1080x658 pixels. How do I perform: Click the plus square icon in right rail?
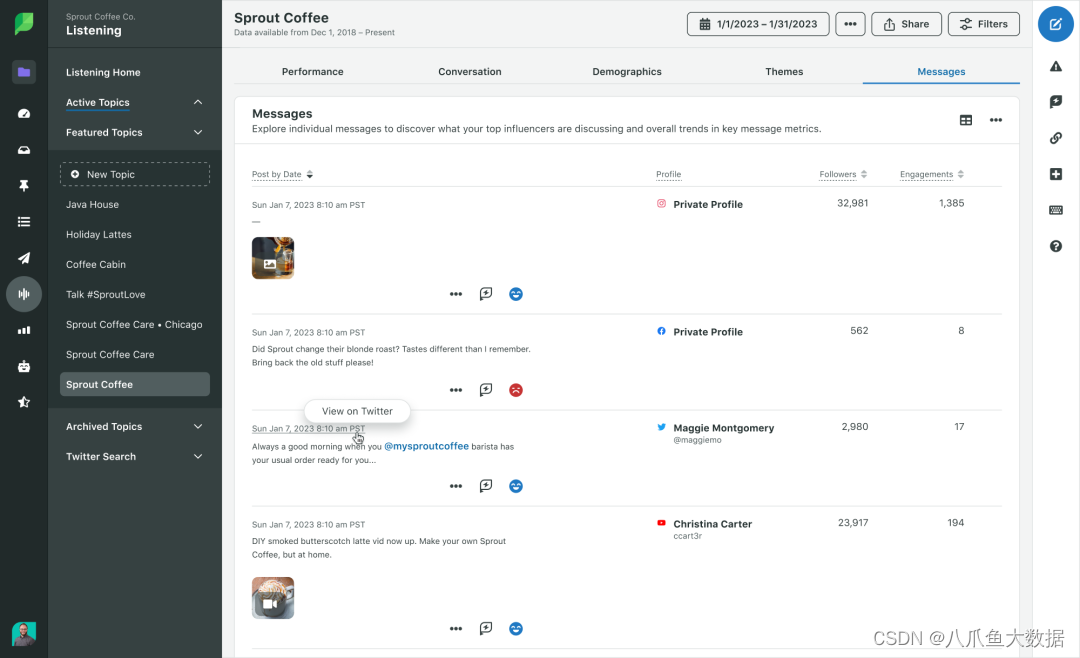coord(1055,174)
